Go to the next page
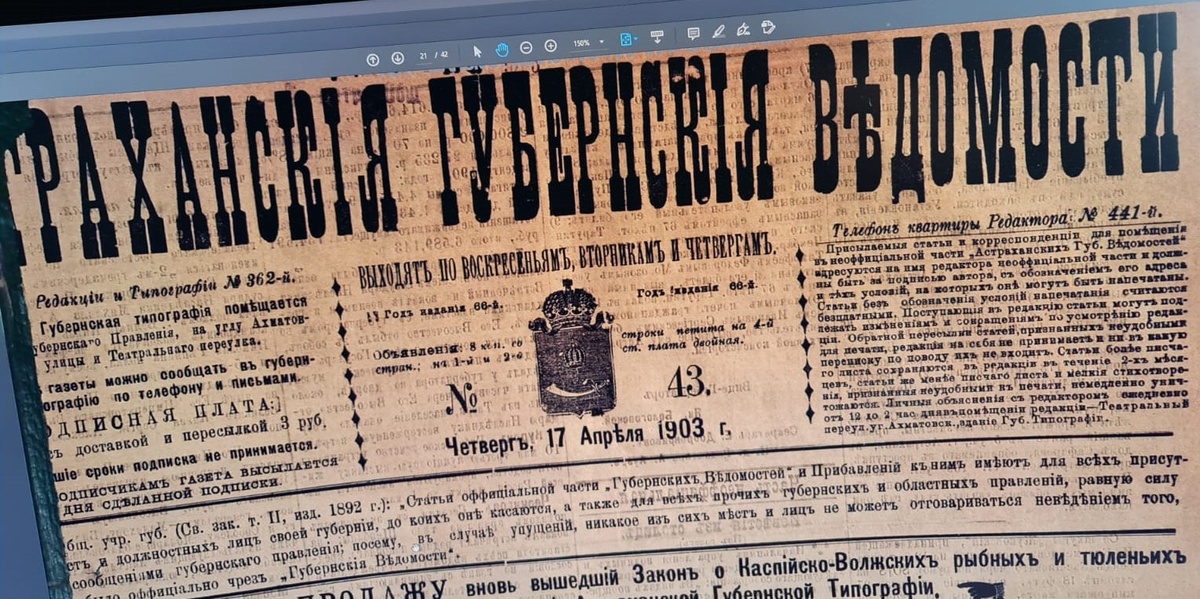This screenshot has height=599, width=1200. 397,59
